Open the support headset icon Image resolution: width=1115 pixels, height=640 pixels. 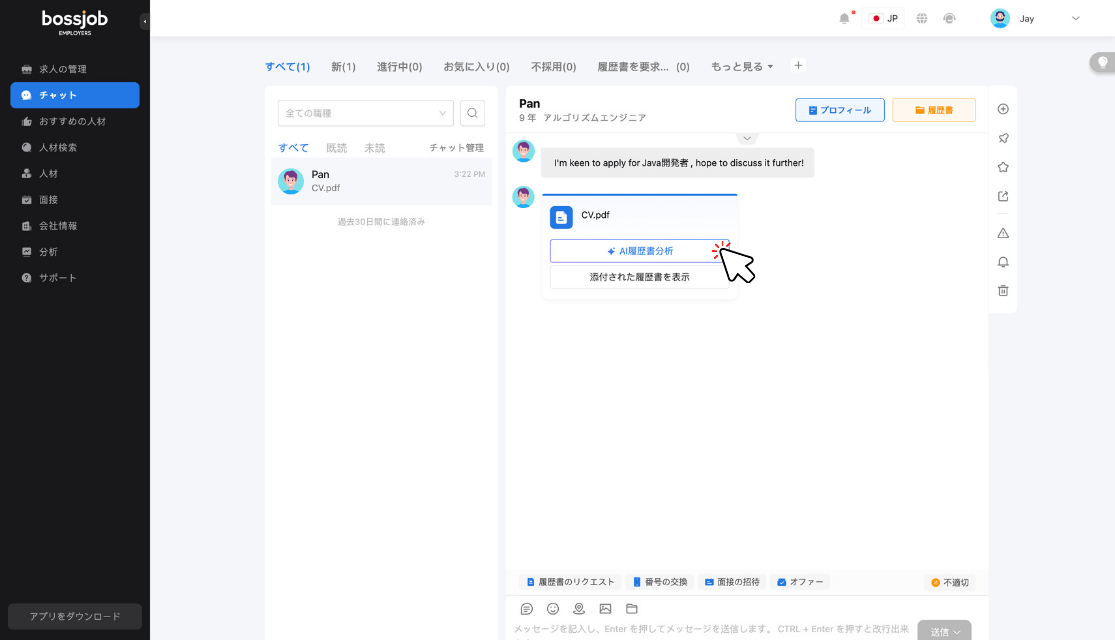click(949, 17)
